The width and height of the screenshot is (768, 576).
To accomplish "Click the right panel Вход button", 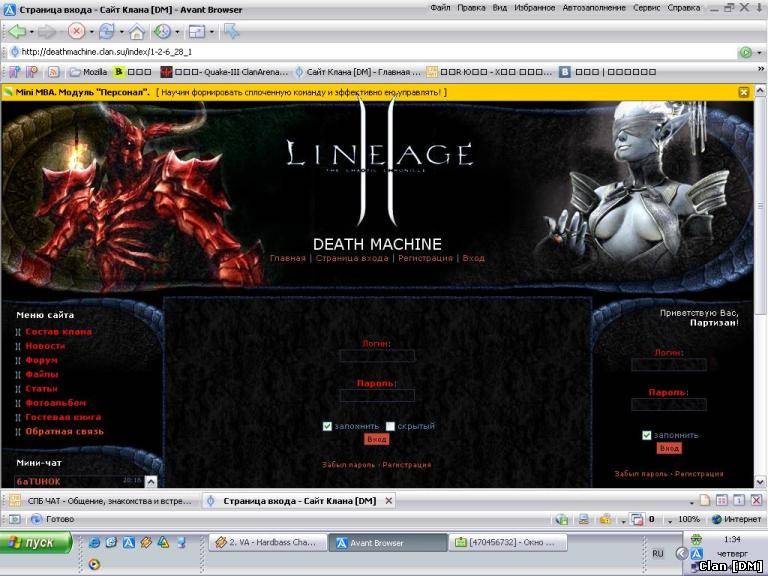I will coord(669,448).
